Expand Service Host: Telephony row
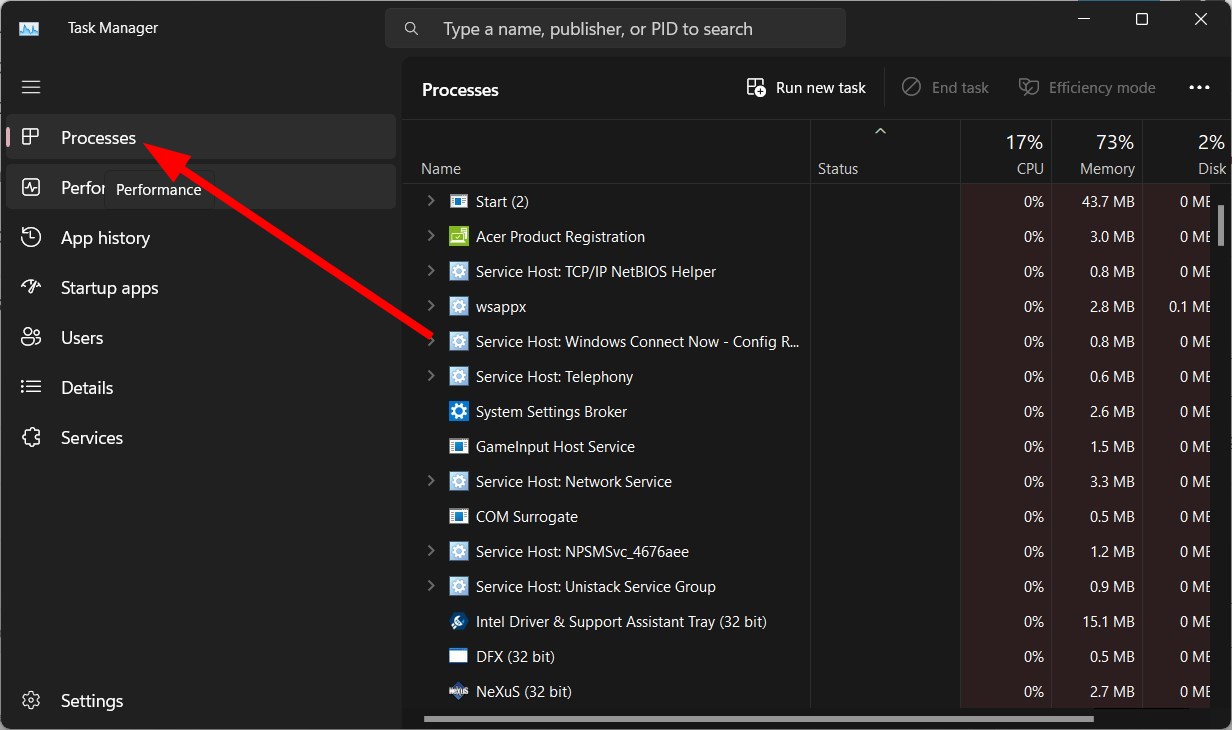 (431, 376)
